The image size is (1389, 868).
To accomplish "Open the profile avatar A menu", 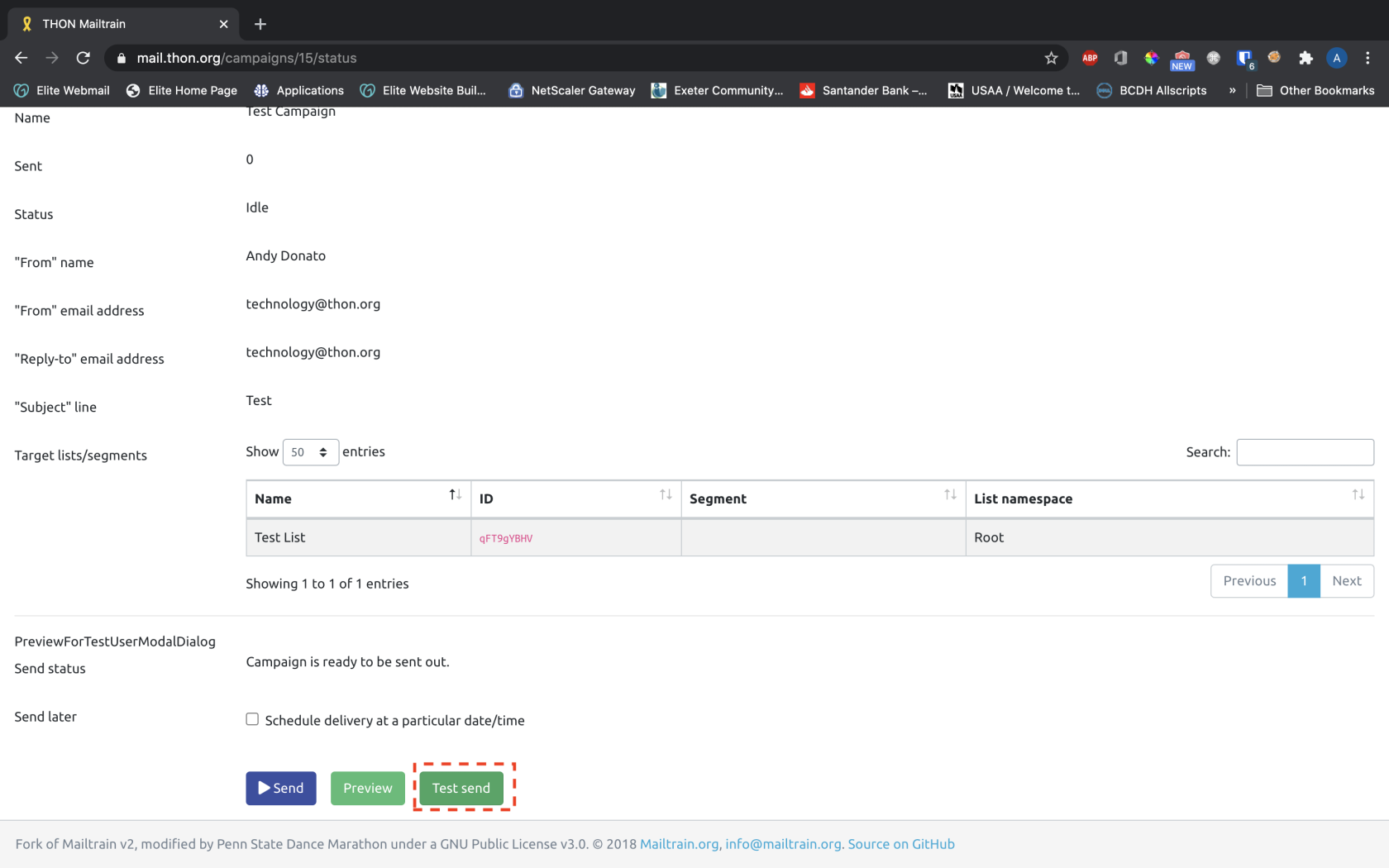I will [x=1336, y=58].
